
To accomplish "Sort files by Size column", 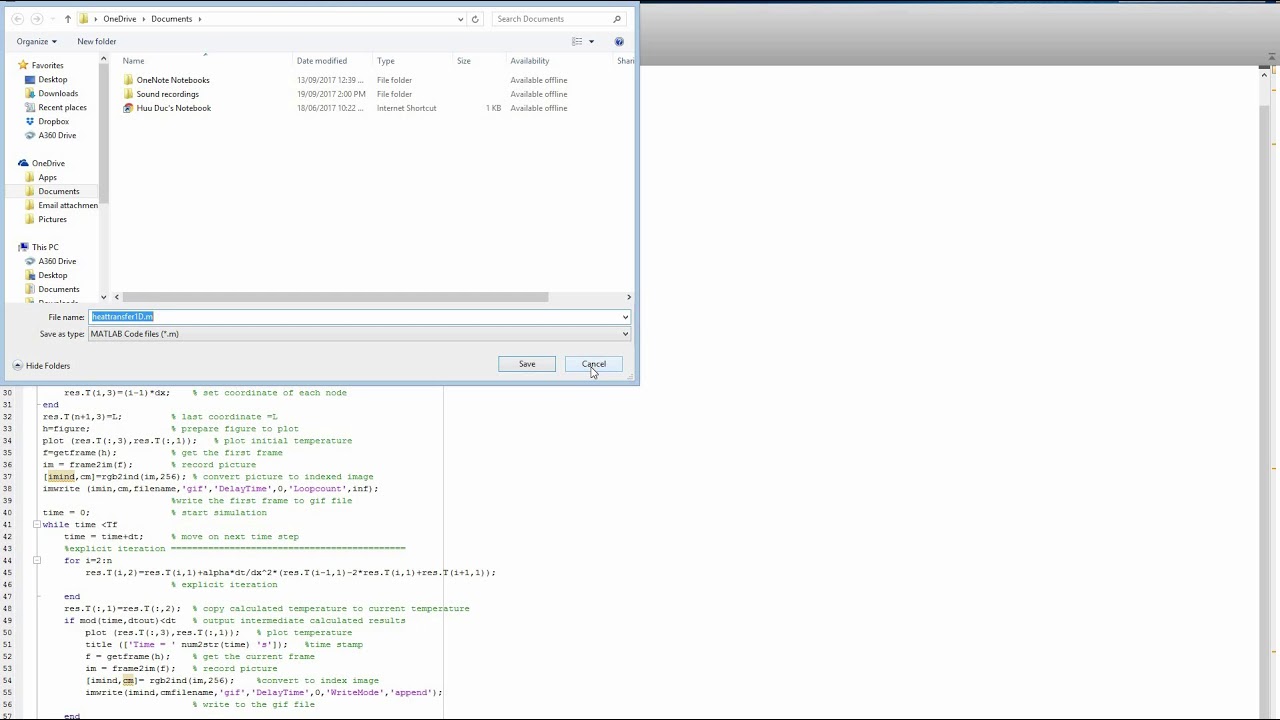I will pos(464,61).
